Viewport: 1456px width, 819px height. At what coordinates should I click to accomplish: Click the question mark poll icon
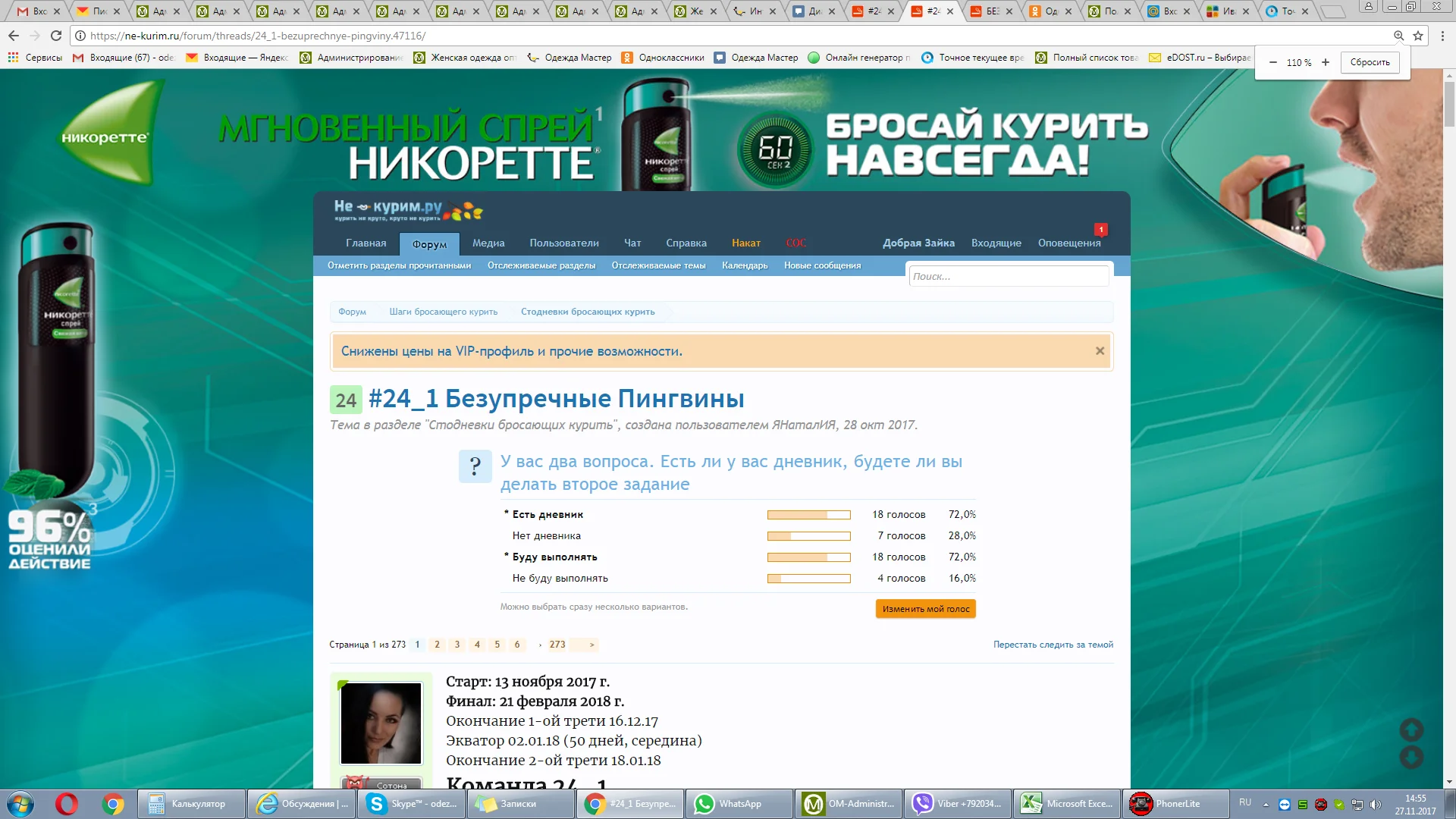[475, 466]
